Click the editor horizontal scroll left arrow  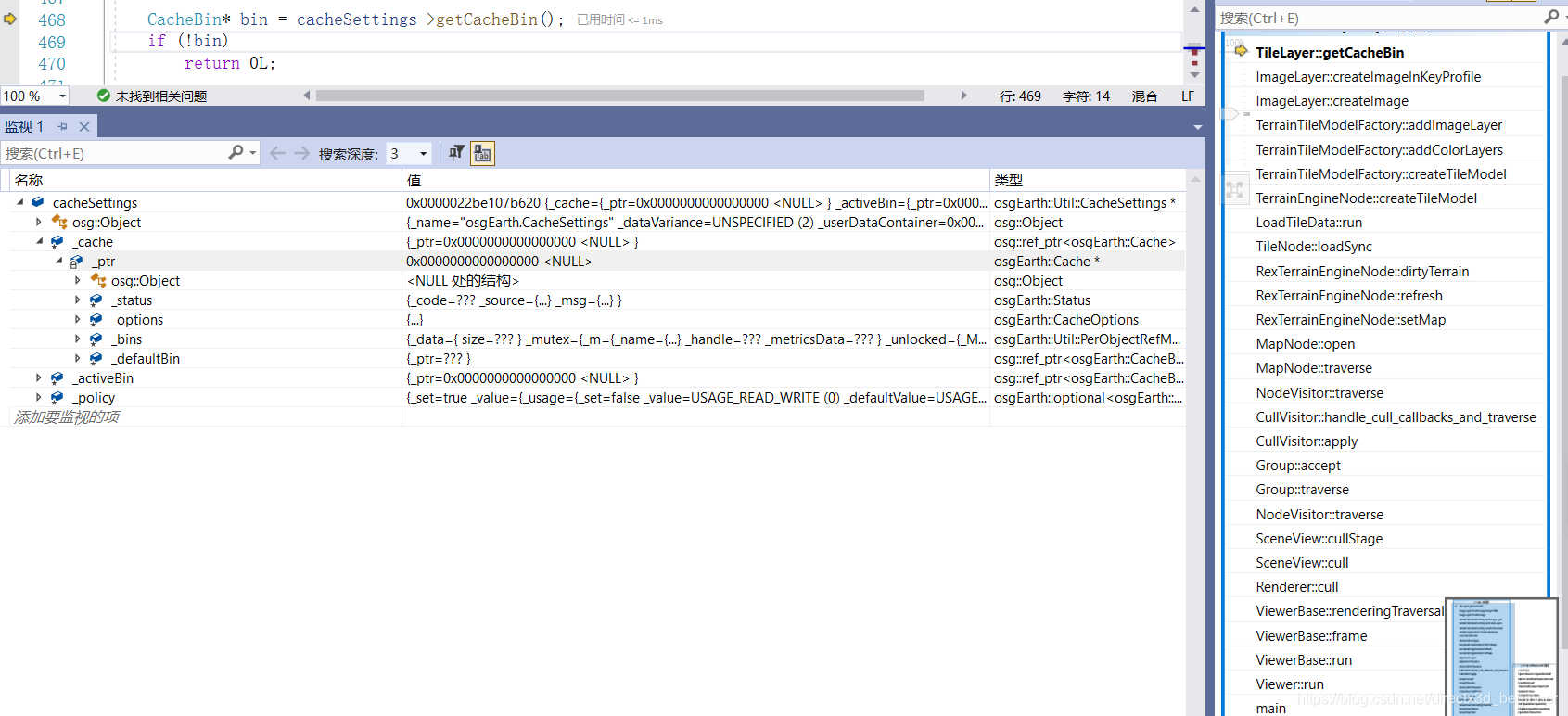pyautogui.click(x=307, y=96)
